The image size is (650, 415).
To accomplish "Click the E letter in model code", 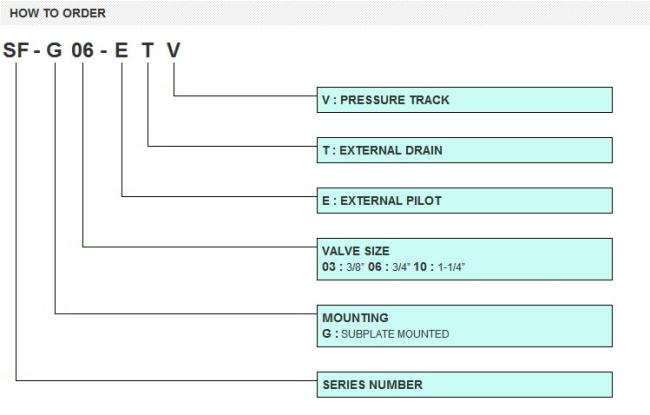I will 121,50.
